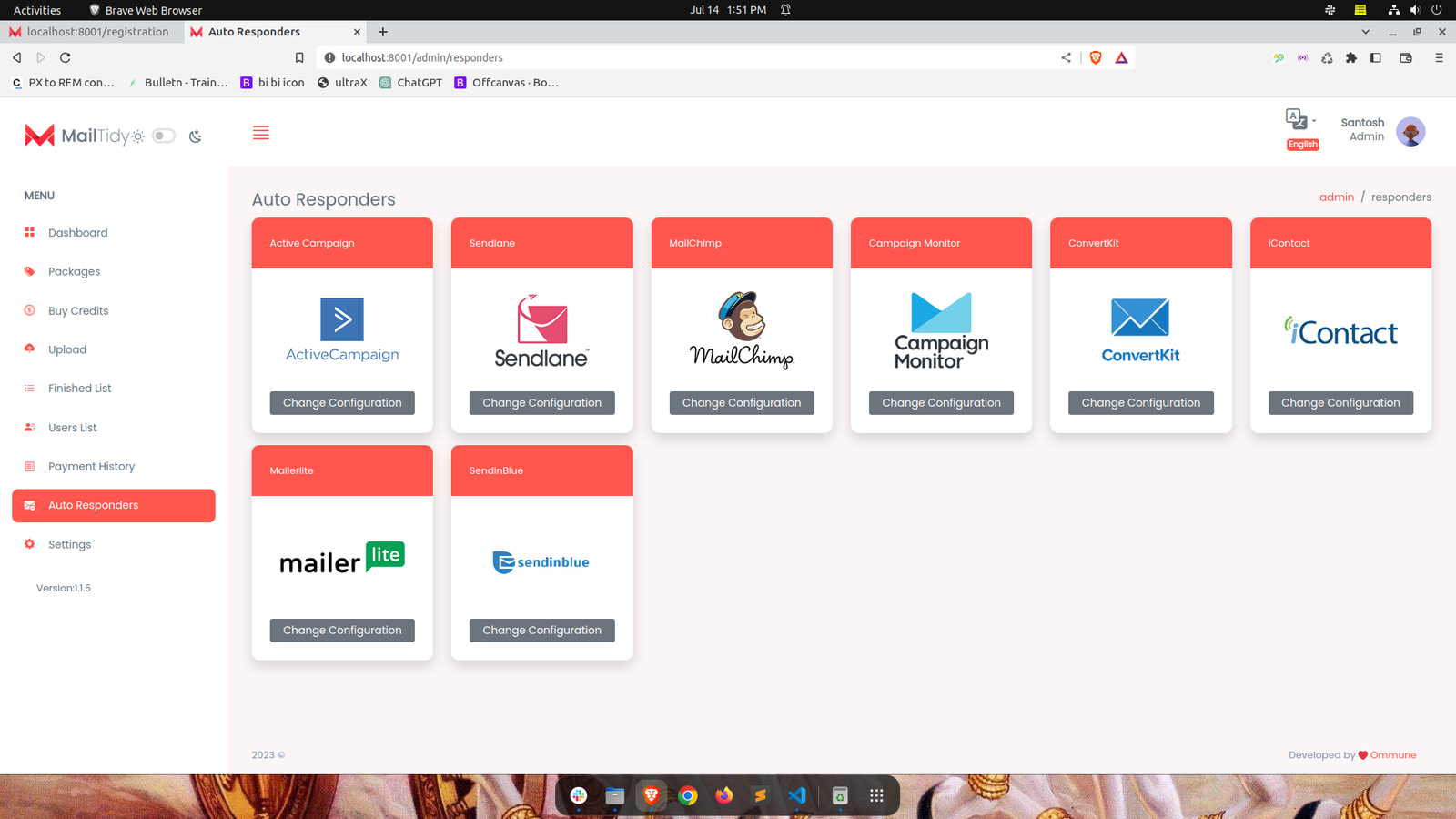Collapse sidebar with hamburger menu icon
This screenshot has width=1456, height=819.
coord(261,133)
